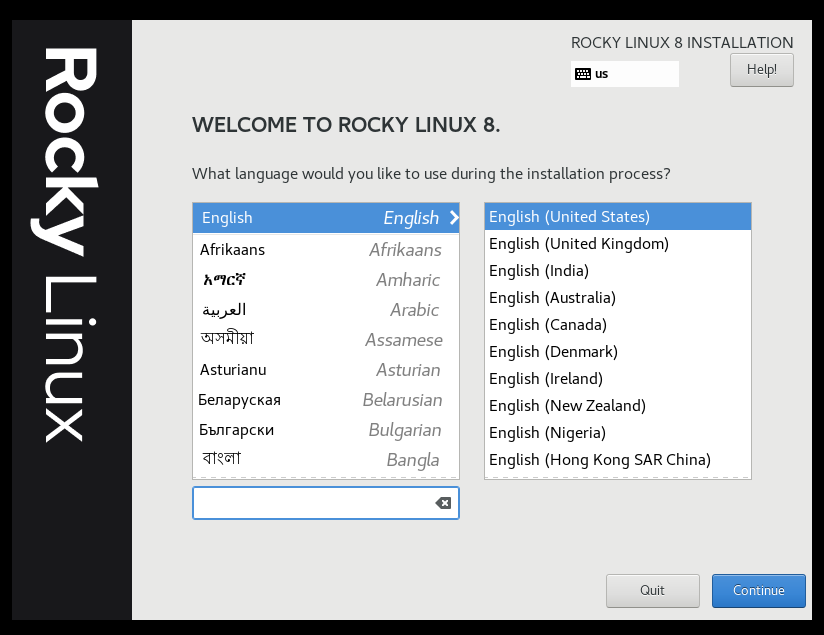Clear the language search field with backspace icon
The width and height of the screenshot is (824, 635).
(x=443, y=503)
